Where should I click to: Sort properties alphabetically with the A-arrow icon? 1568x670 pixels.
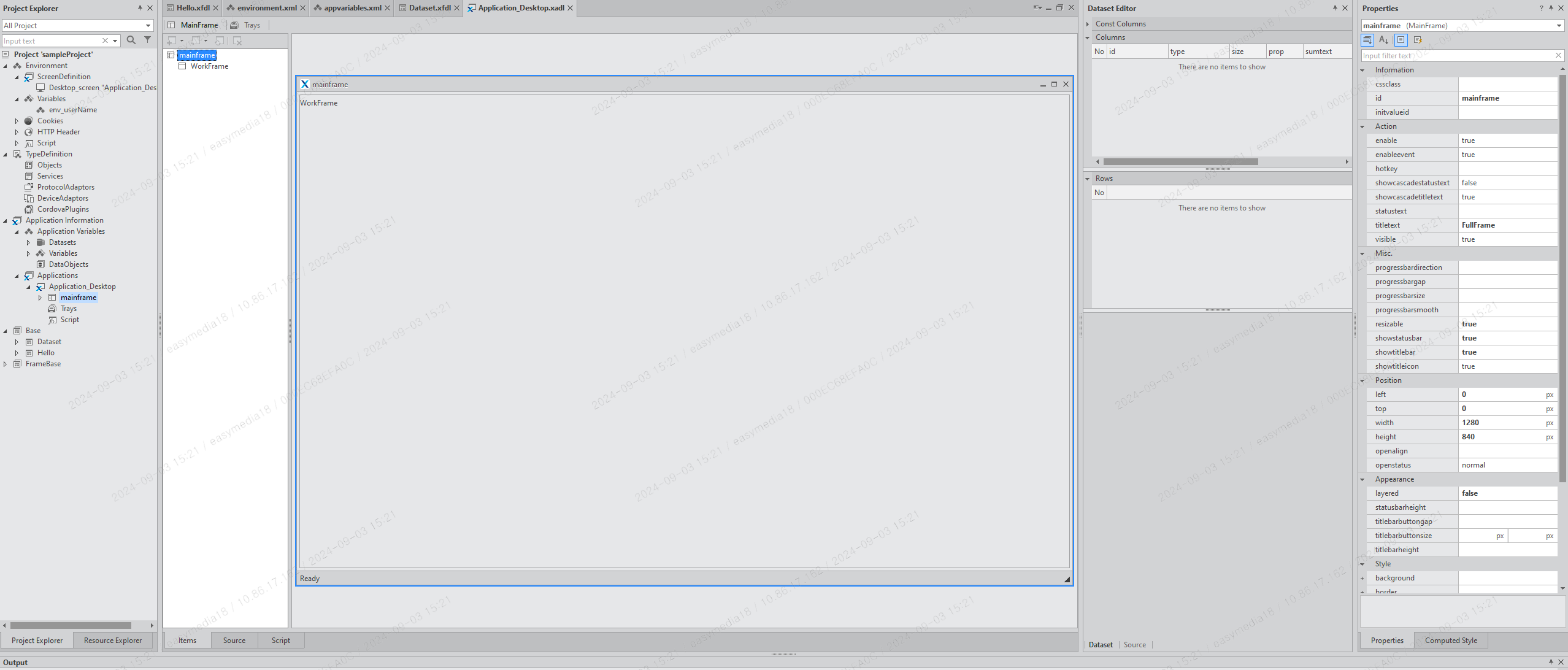click(1383, 40)
